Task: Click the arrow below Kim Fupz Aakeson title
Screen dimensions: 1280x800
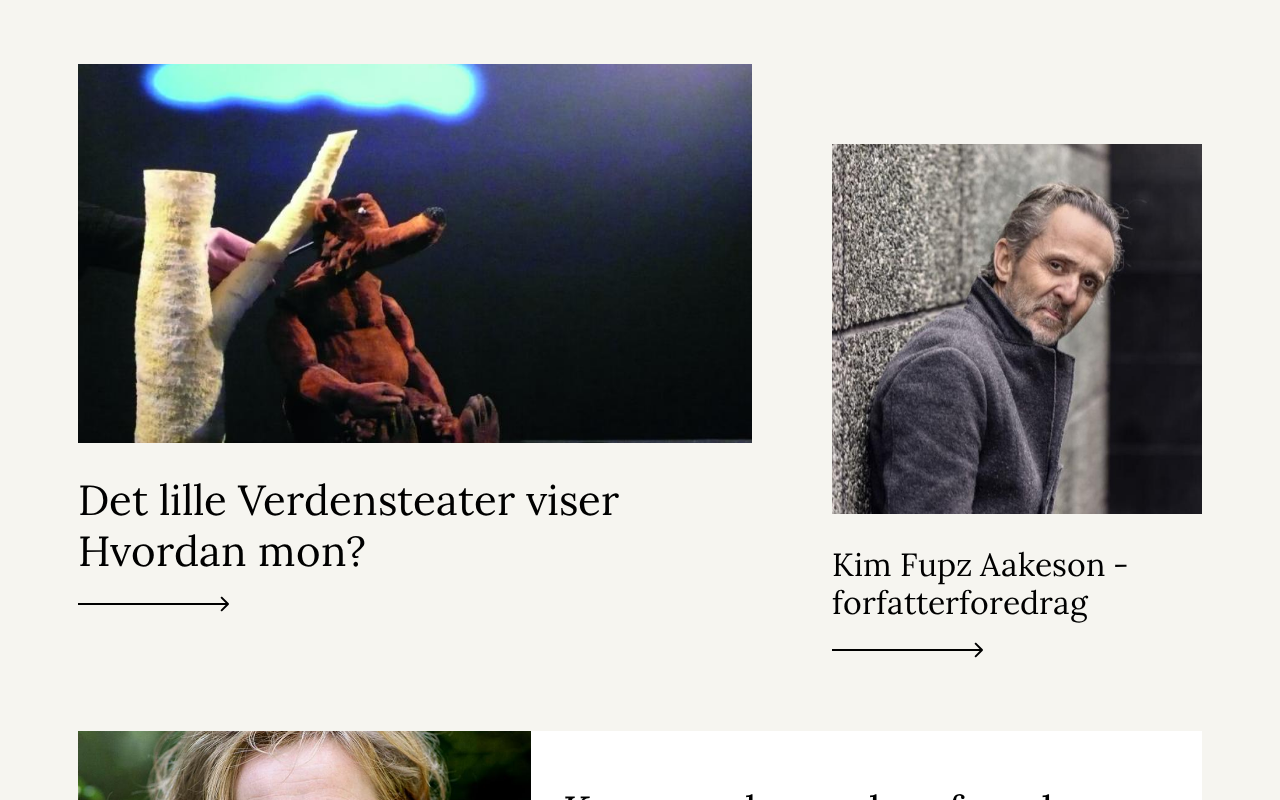Action: pyautogui.click(x=907, y=650)
